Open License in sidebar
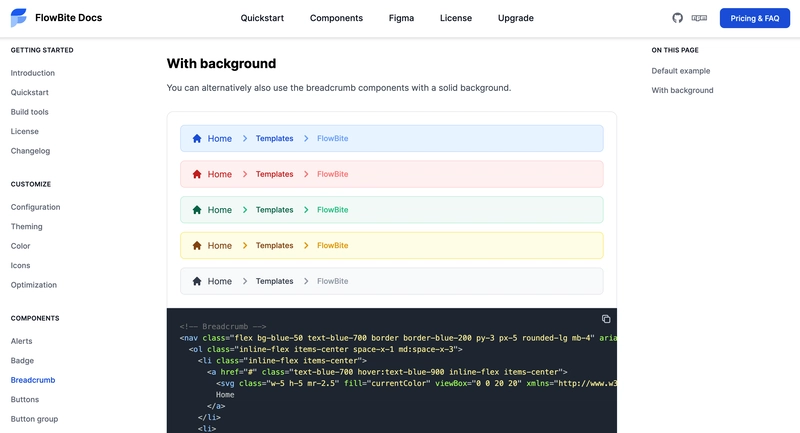 click(24, 131)
